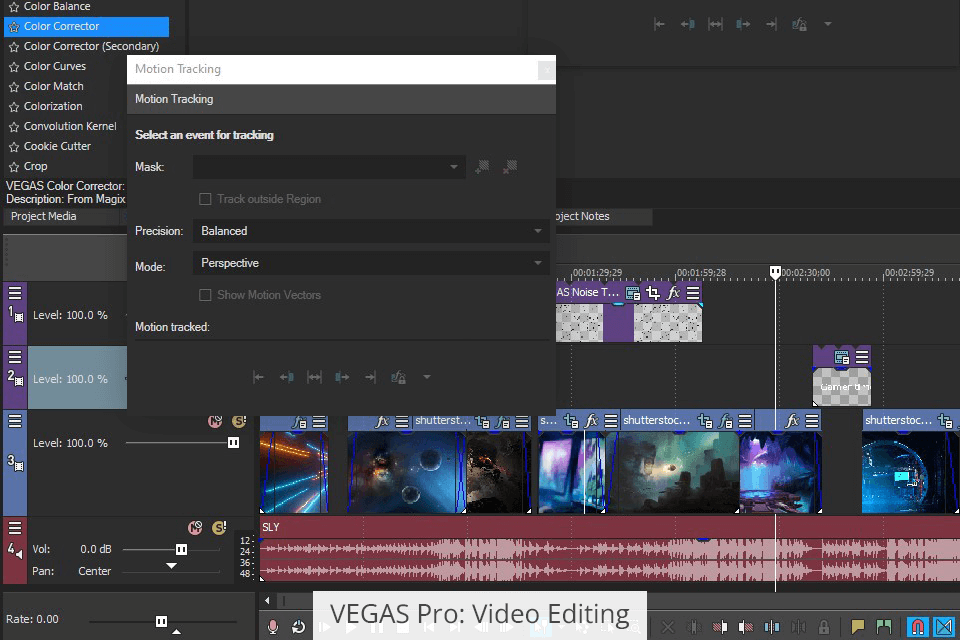
Task: Click the trim start icon in toolbar
Action: (720, 627)
